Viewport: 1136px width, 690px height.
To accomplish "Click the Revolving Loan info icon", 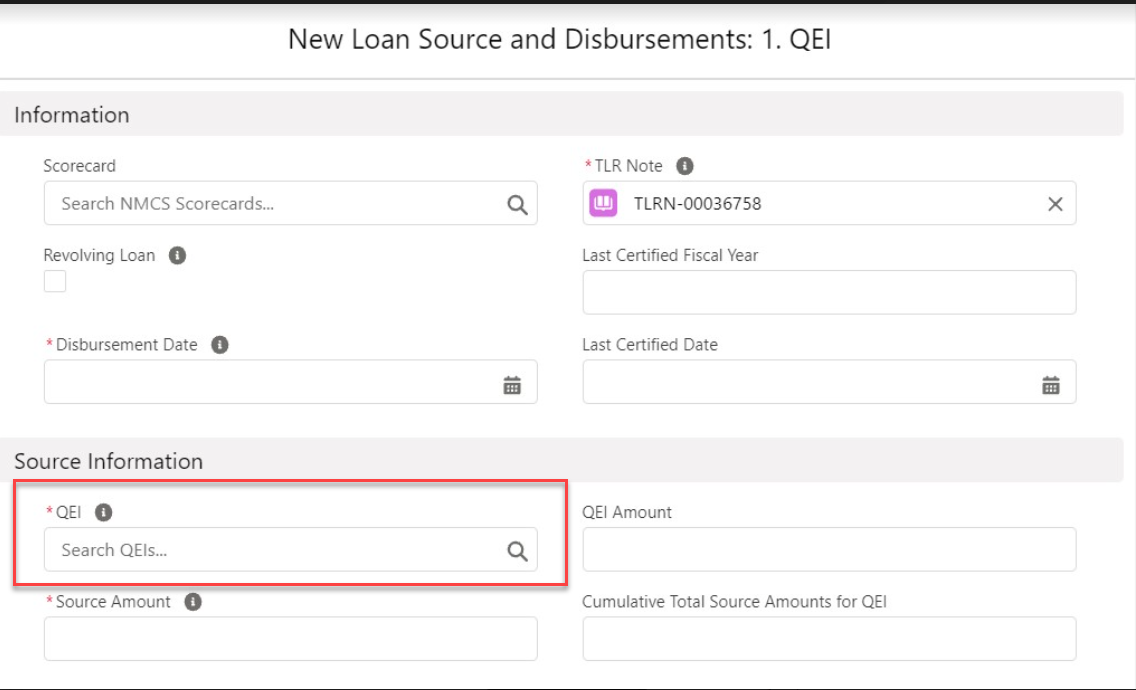I will pos(177,256).
